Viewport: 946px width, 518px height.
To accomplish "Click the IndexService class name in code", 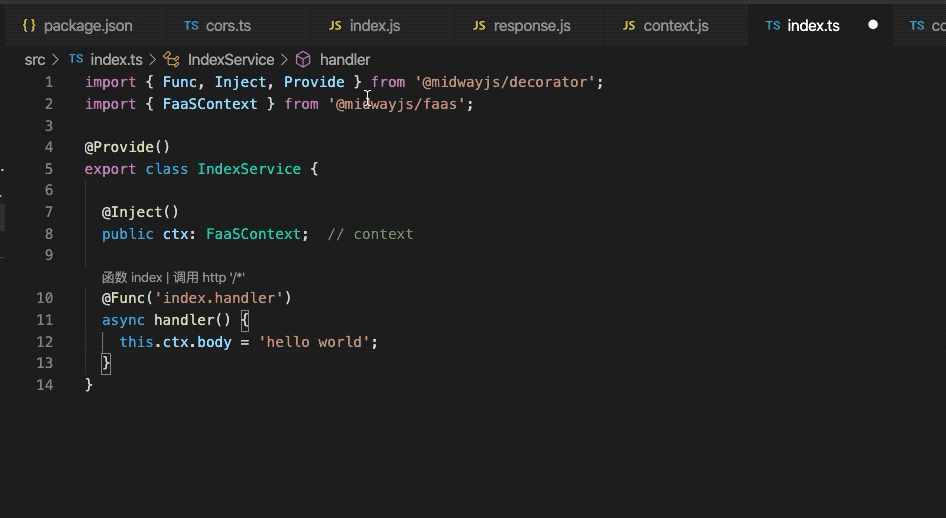I will coord(249,169).
